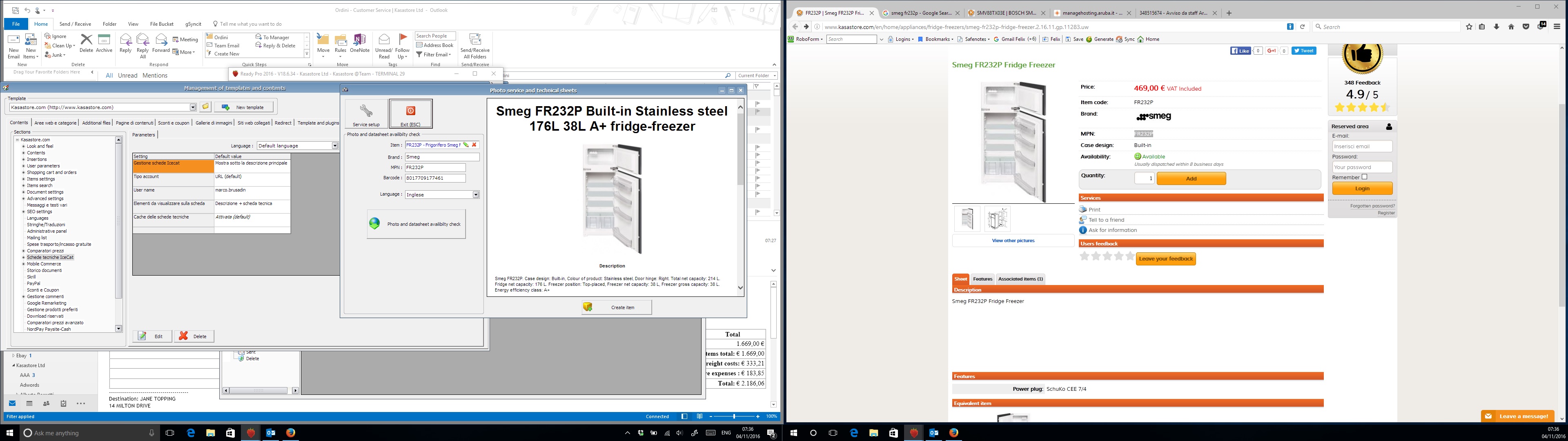Viewport: 1568px width, 441px height.
Task: Open the Send / Receive ribbon tab
Action: [x=75, y=24]
